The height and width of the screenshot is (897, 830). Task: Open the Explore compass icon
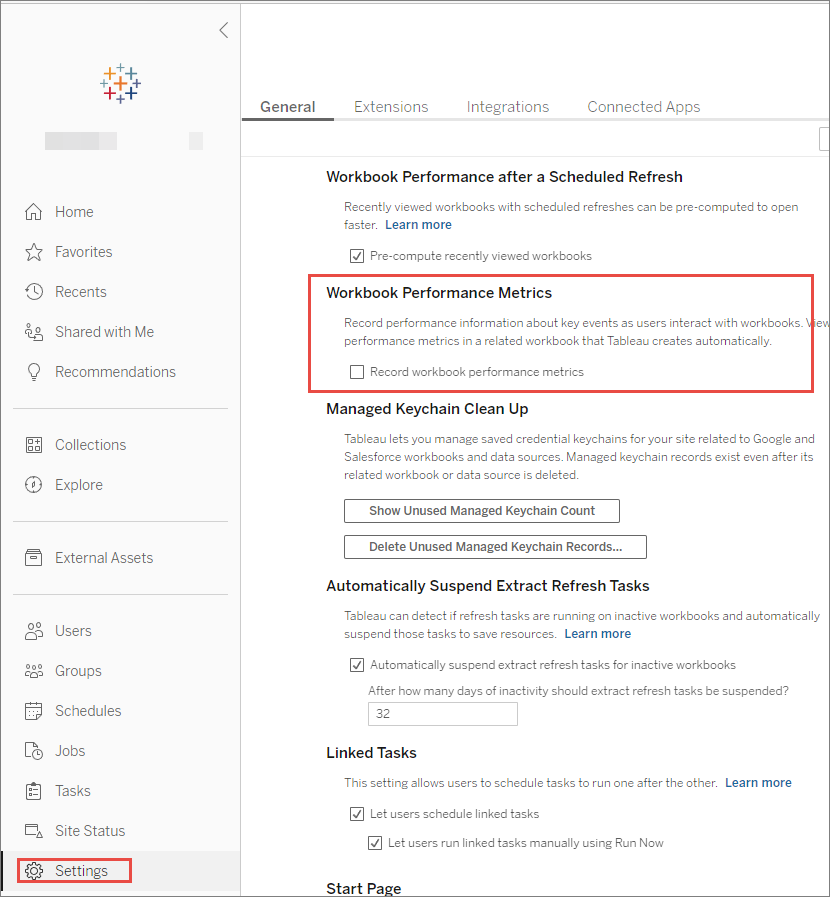click(x=34, y=485)
